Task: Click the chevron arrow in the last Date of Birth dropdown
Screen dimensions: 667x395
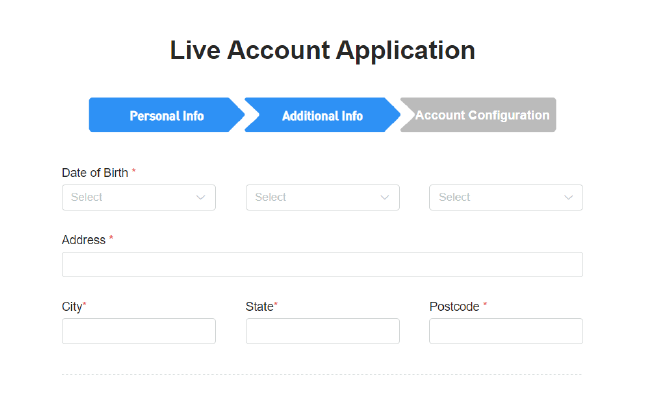Action: point(568,197)
